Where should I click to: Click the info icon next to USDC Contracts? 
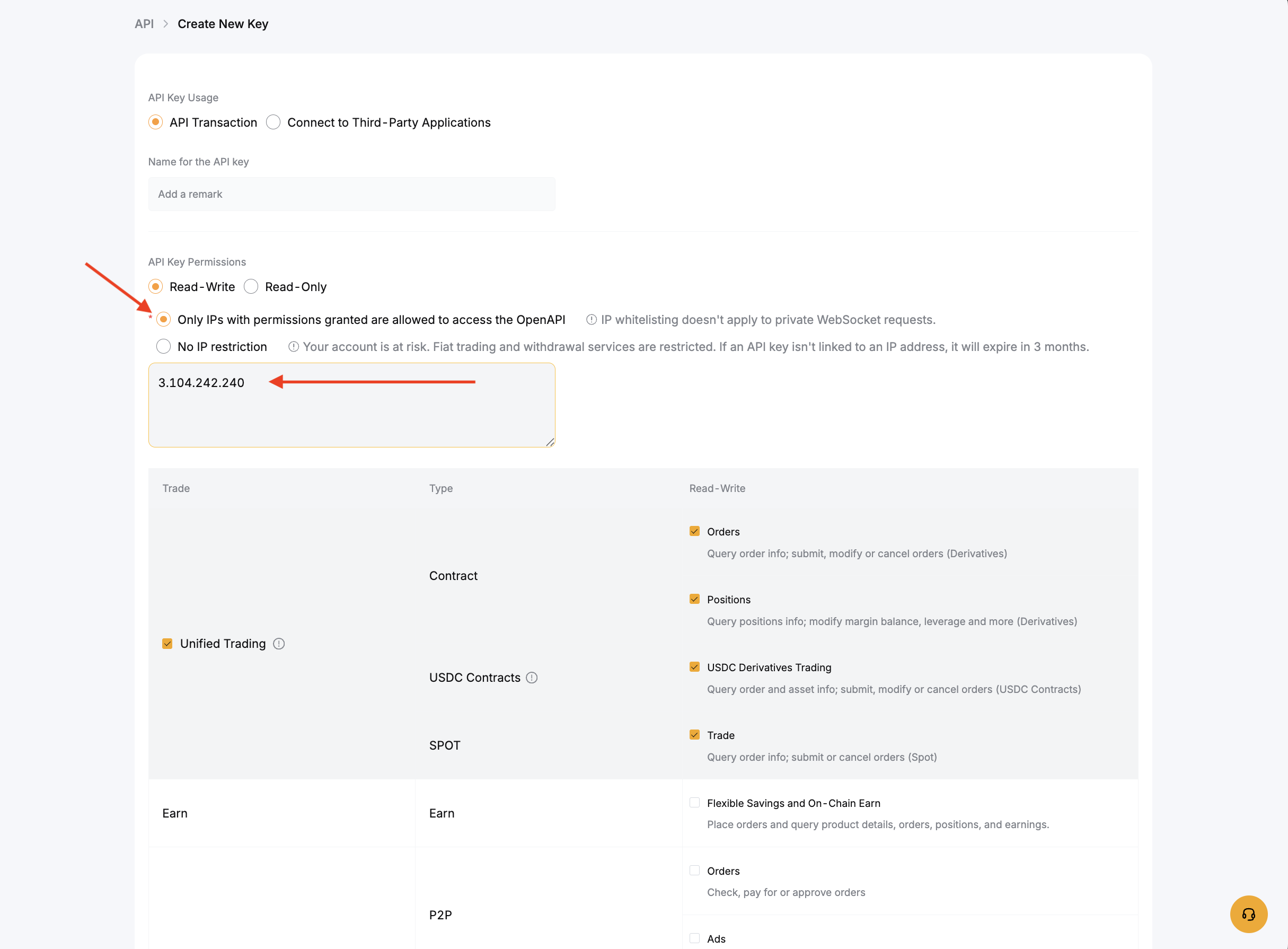click(532, 677)
